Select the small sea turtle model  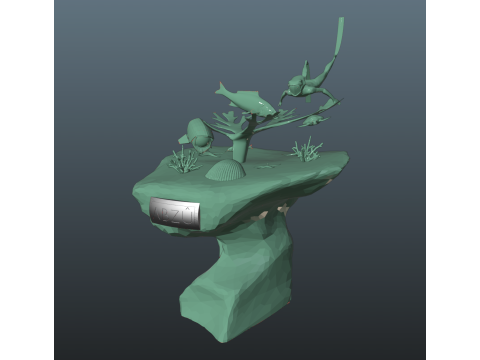coord(314,121)
